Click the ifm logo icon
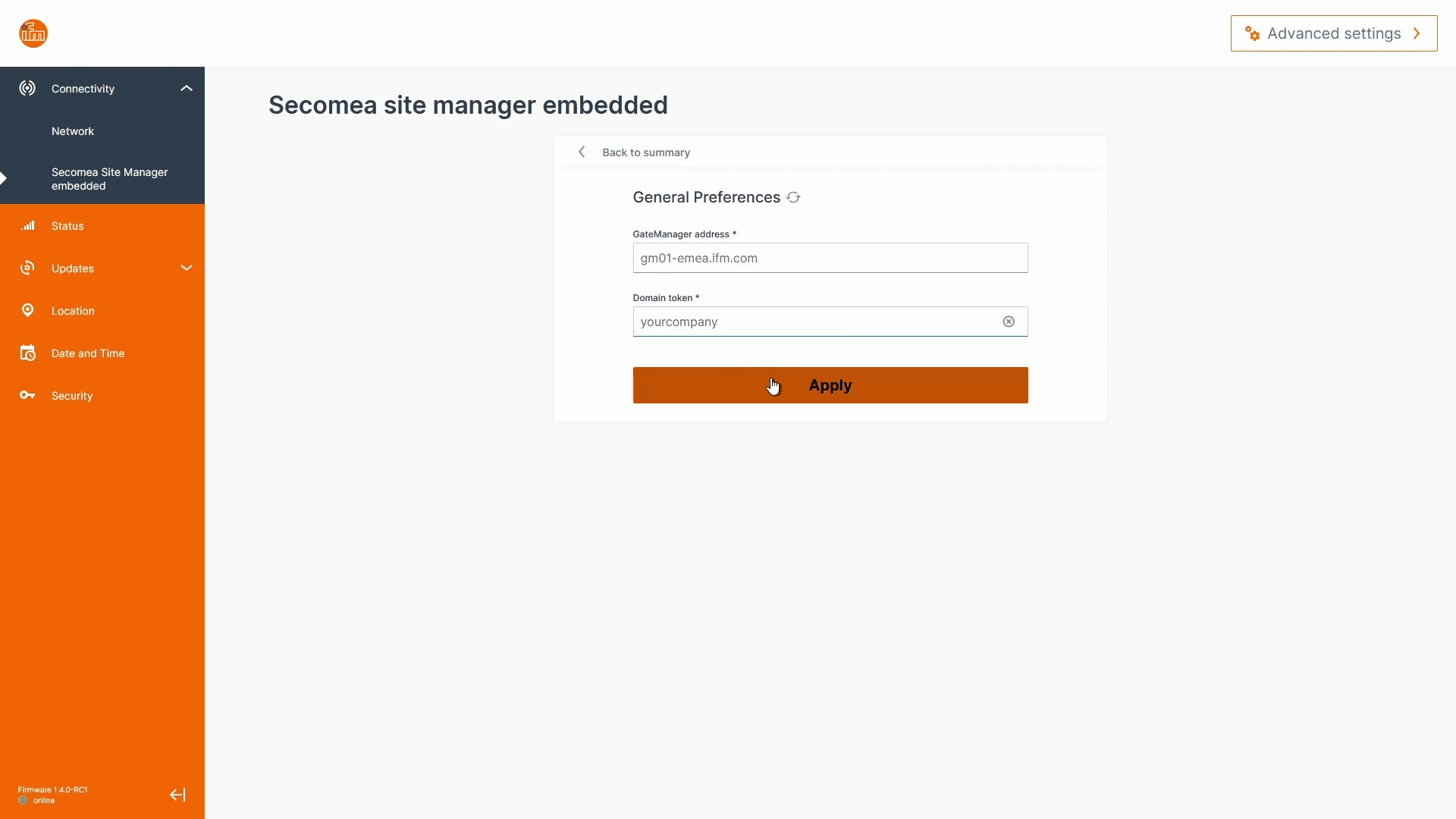The image size is (1456, 819). (x=33, y=33)
